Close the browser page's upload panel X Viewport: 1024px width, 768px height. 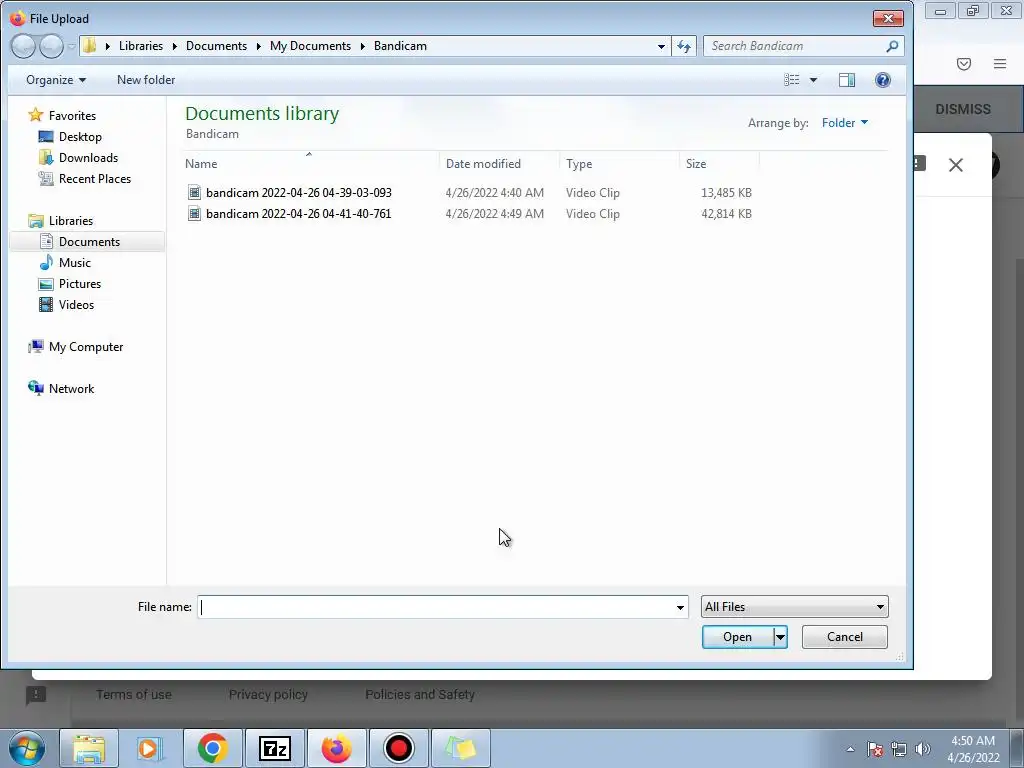pyautogui.click(x=955, y=165)
